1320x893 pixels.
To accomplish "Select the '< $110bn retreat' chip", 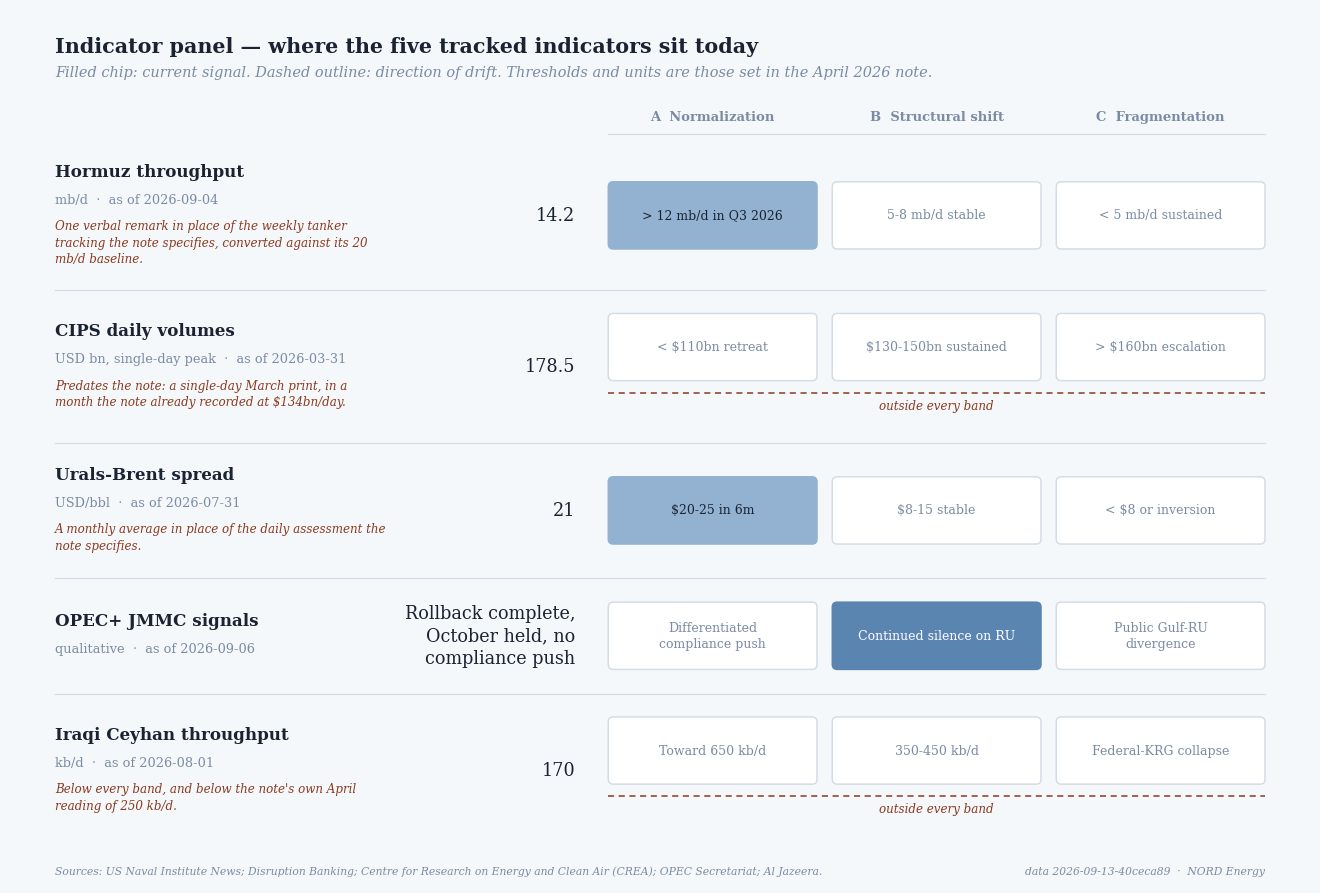I will tap(712, 347).
